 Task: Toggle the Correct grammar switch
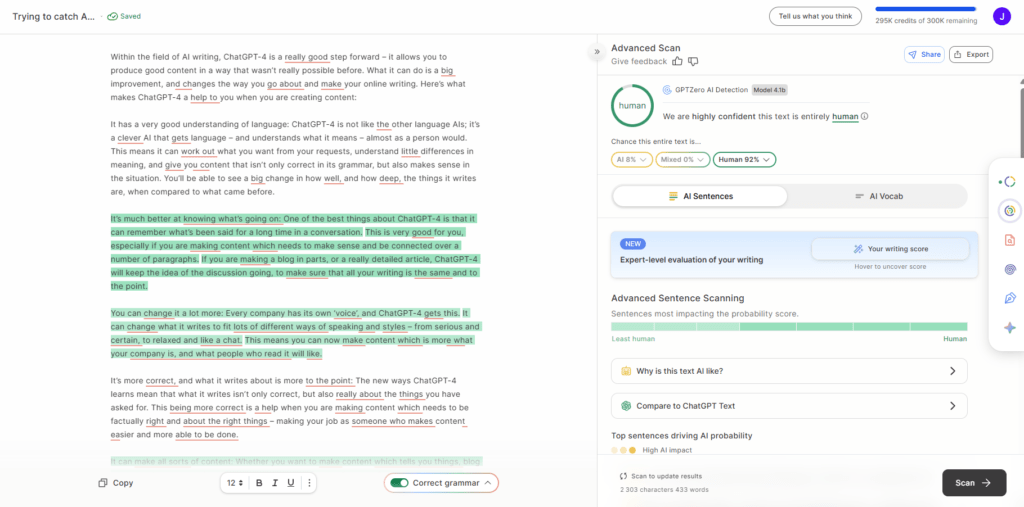tap(400, 483)
